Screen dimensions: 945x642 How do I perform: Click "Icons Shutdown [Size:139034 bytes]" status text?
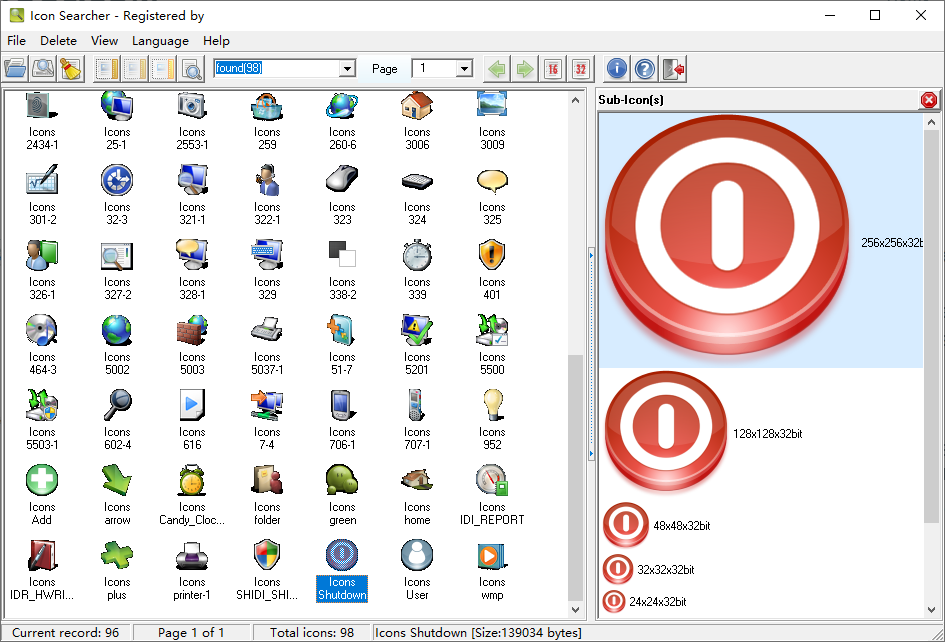click(478, 632)
